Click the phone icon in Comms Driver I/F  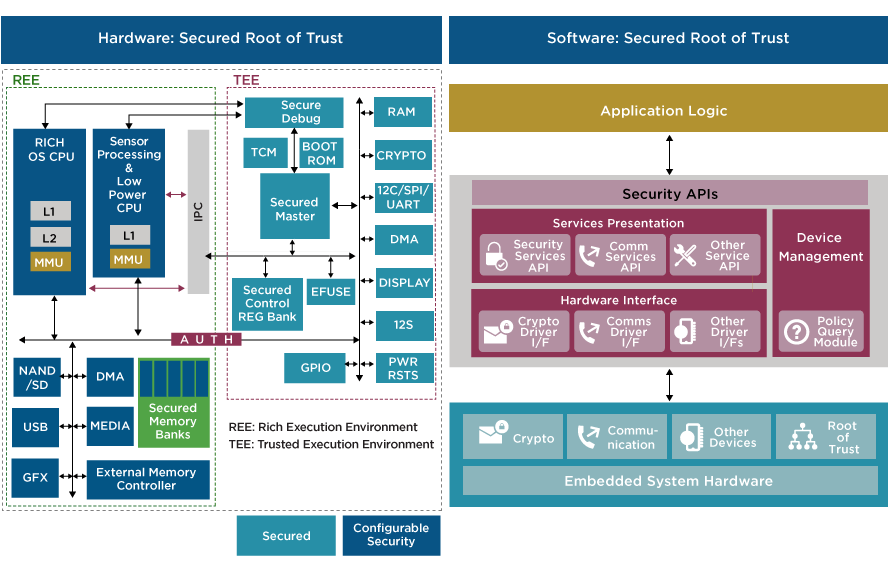(590, 332)
